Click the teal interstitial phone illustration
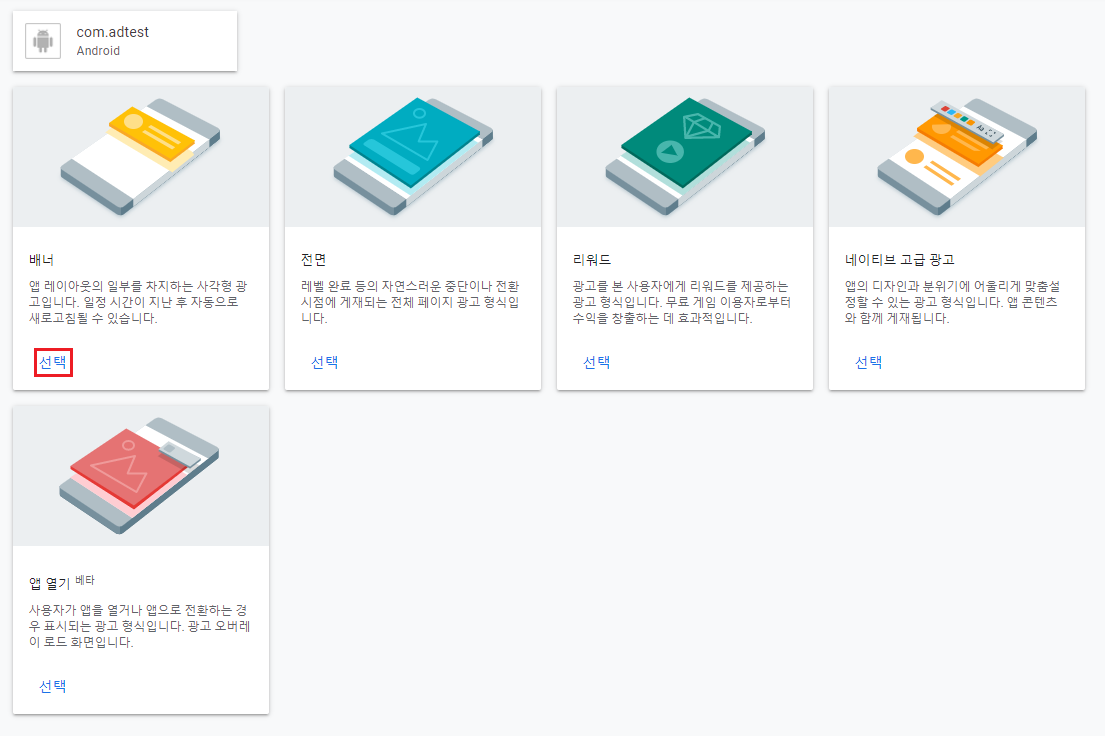Image resolution: width=1105 pixels, height=736 pixels. click(413, 150)
